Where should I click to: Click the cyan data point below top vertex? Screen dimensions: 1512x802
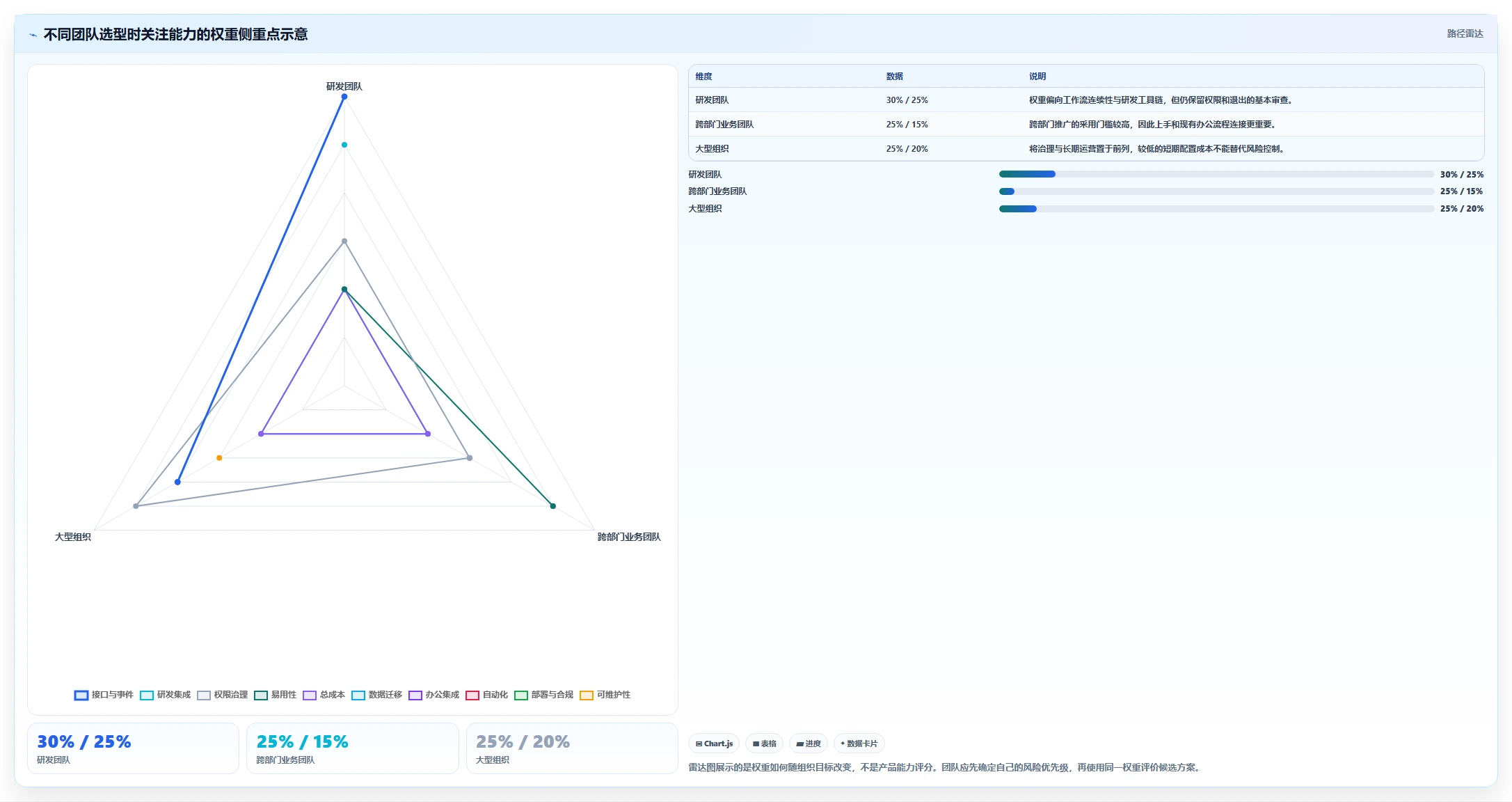[x=344, y=145]
